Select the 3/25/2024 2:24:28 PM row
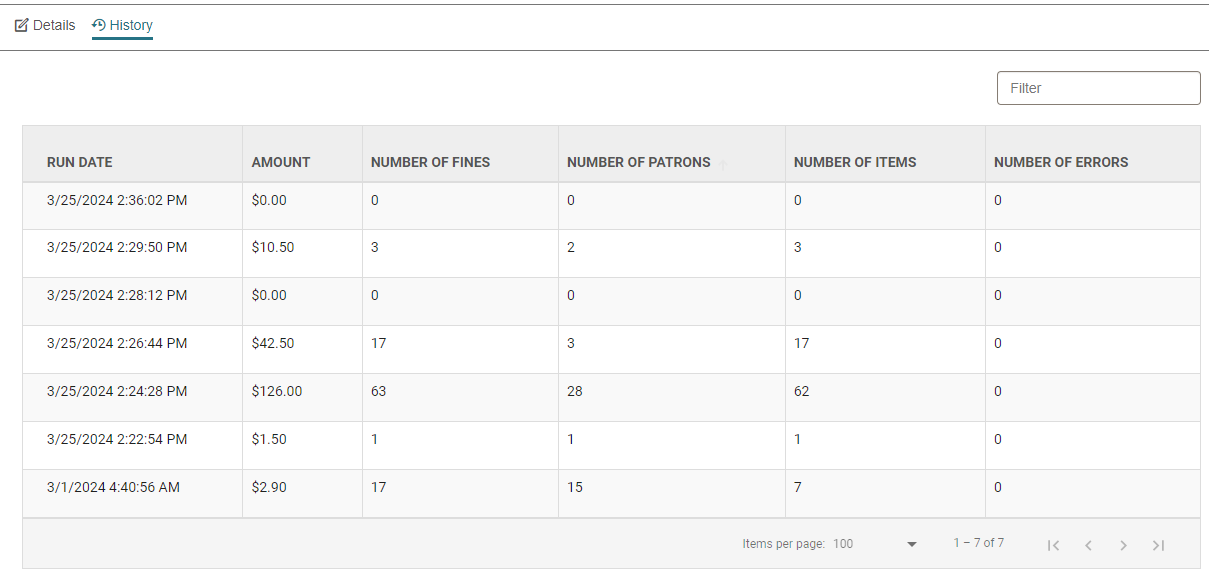Screen dimensions: 1209x575 click(x=611, y=392)
